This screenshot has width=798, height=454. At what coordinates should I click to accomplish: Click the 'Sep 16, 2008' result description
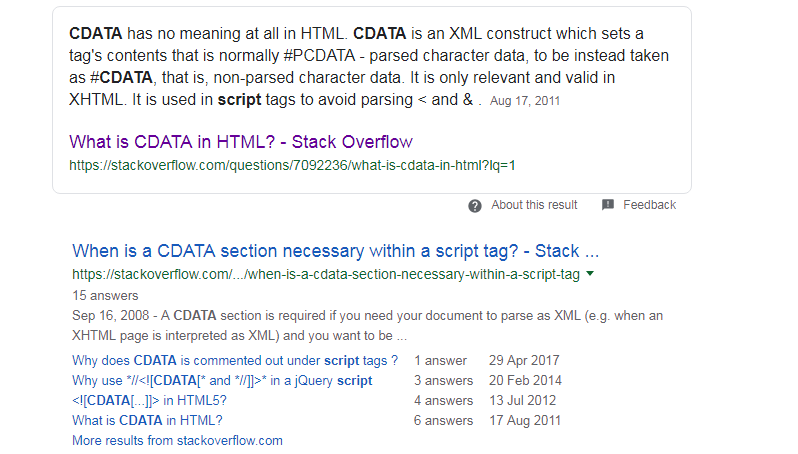pos(367,326)
